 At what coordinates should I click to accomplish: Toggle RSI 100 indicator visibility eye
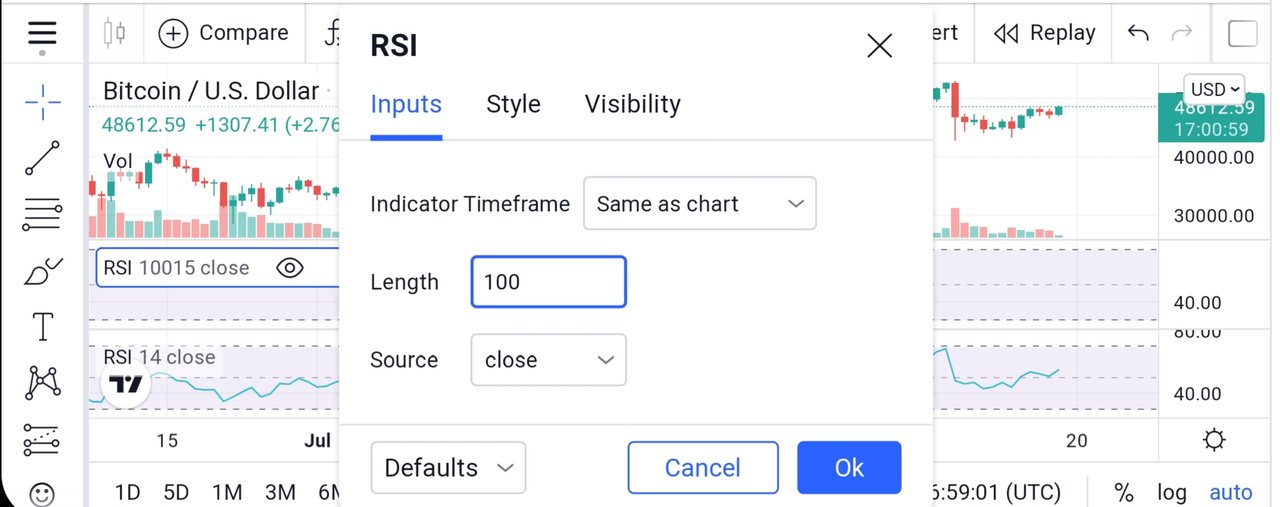click(290, 268)
